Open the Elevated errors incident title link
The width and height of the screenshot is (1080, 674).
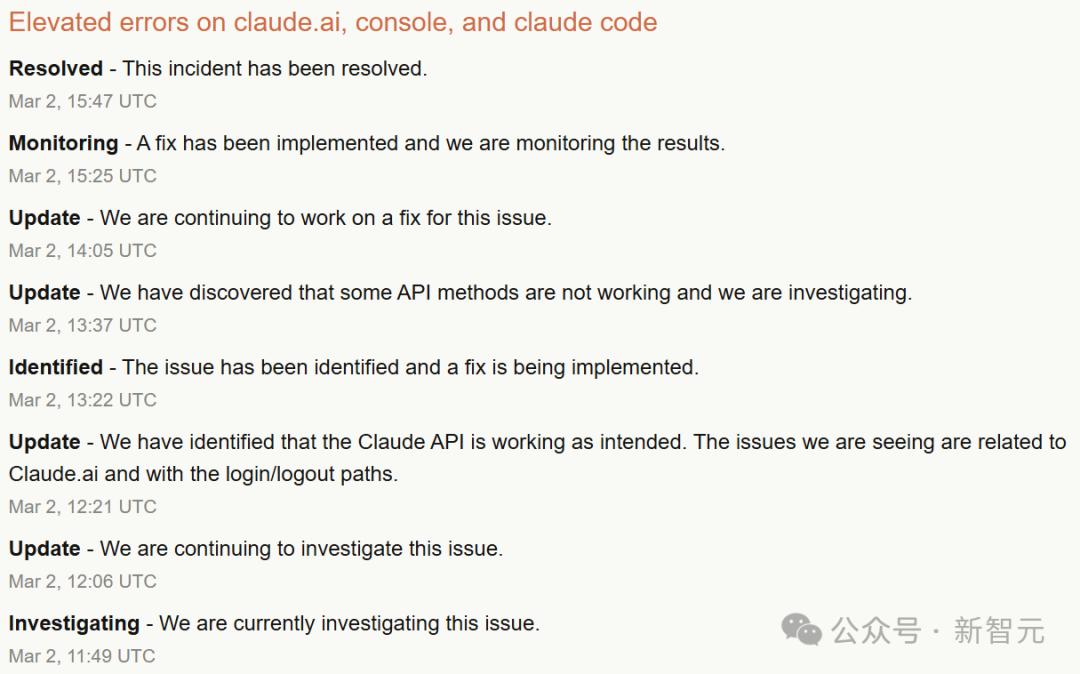point(333,23)
